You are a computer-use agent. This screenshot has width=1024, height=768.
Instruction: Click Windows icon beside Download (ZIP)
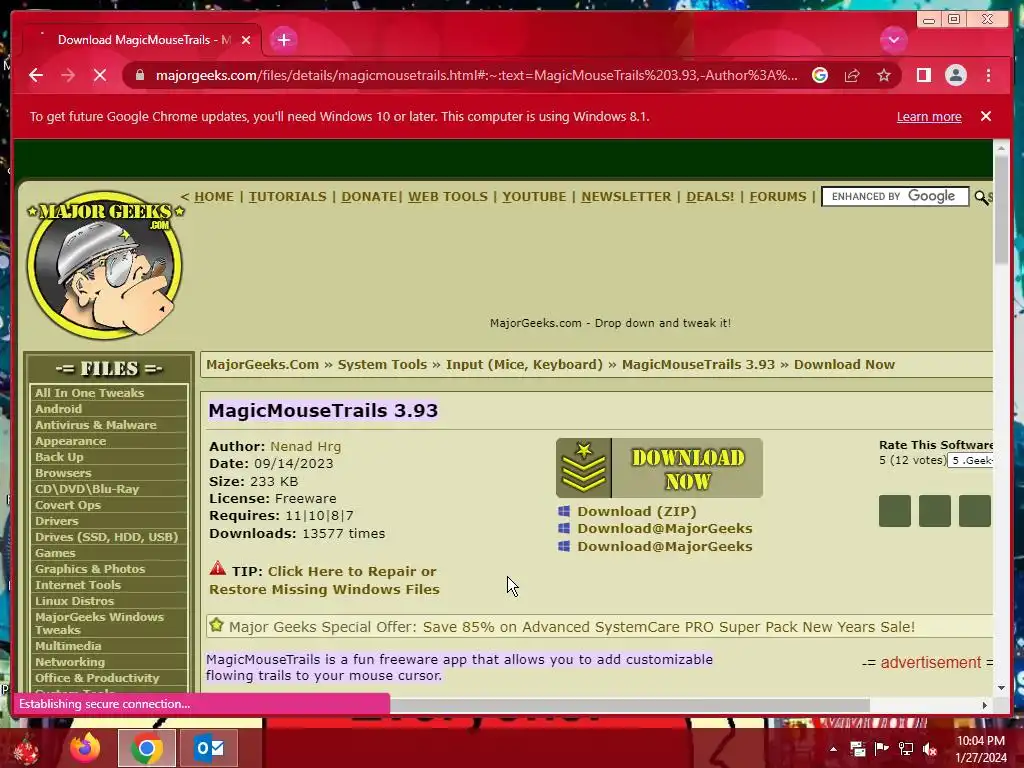pyautogui.click(x=564, y=511)
